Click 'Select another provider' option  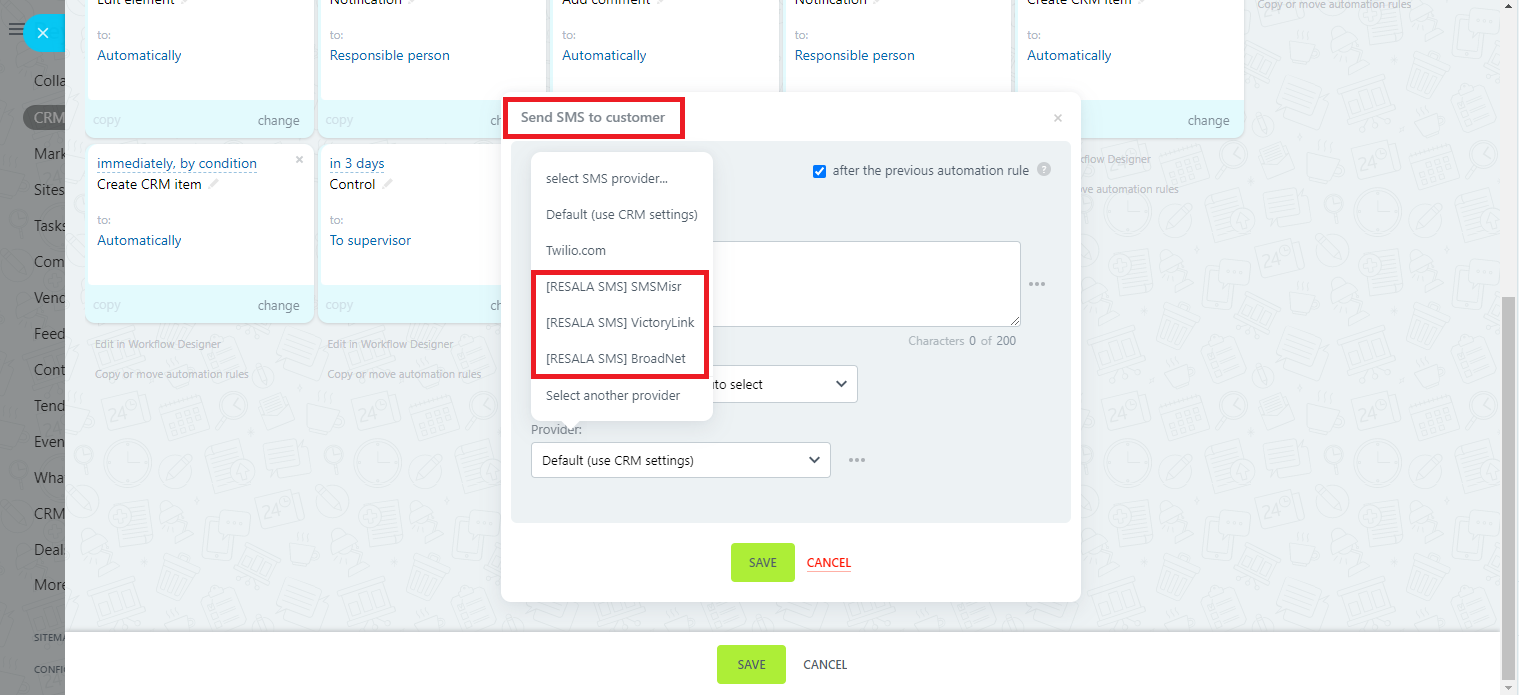pyautogui.click(x=612, y=396)
